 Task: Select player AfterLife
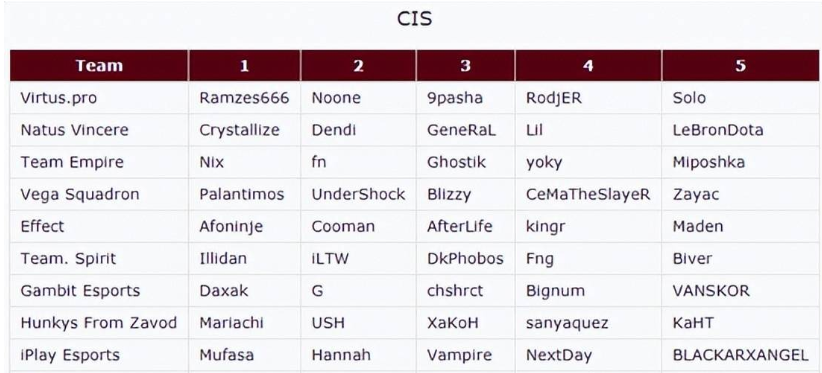[460, 226]
